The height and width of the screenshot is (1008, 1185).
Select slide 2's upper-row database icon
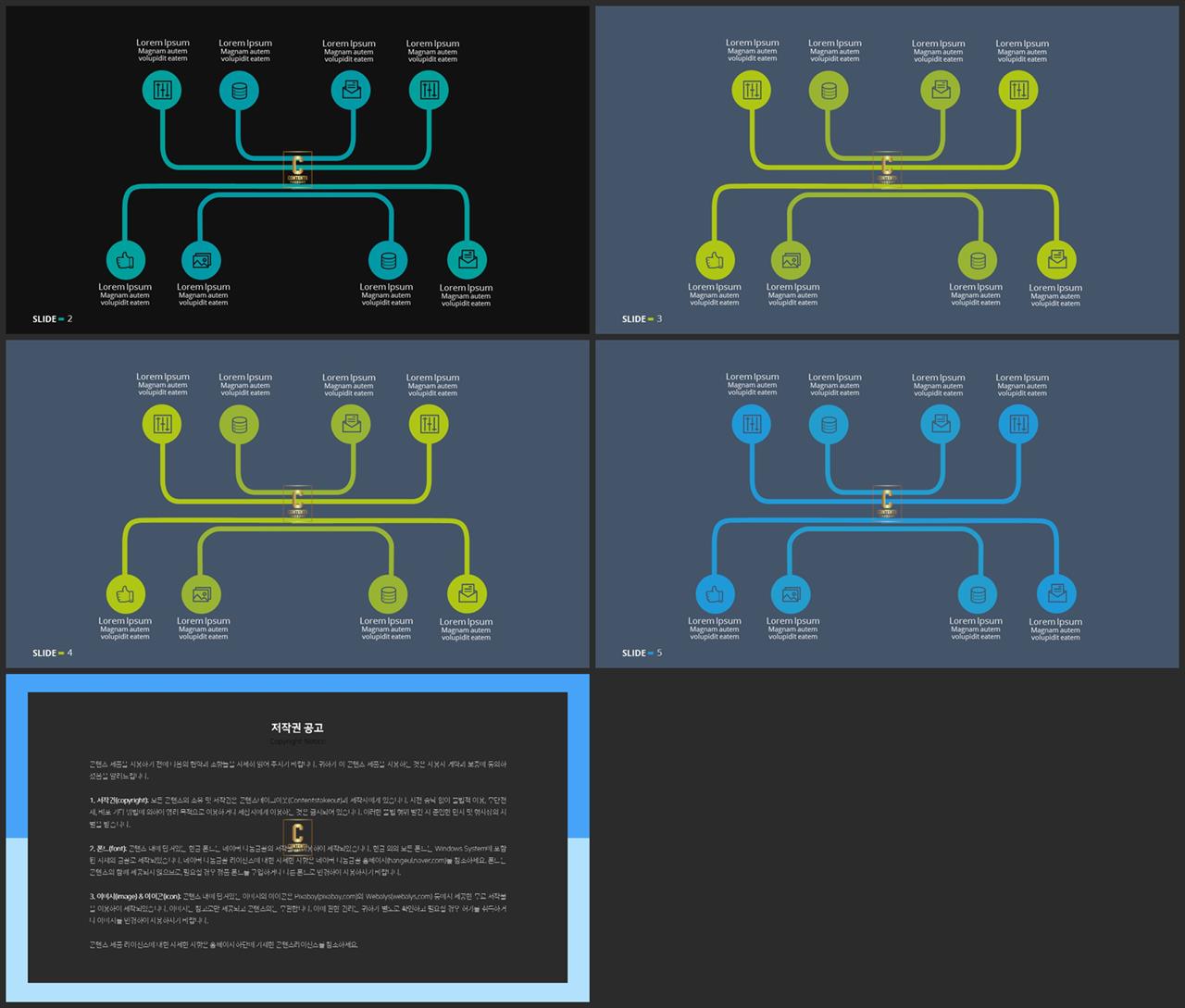[239, 91]
